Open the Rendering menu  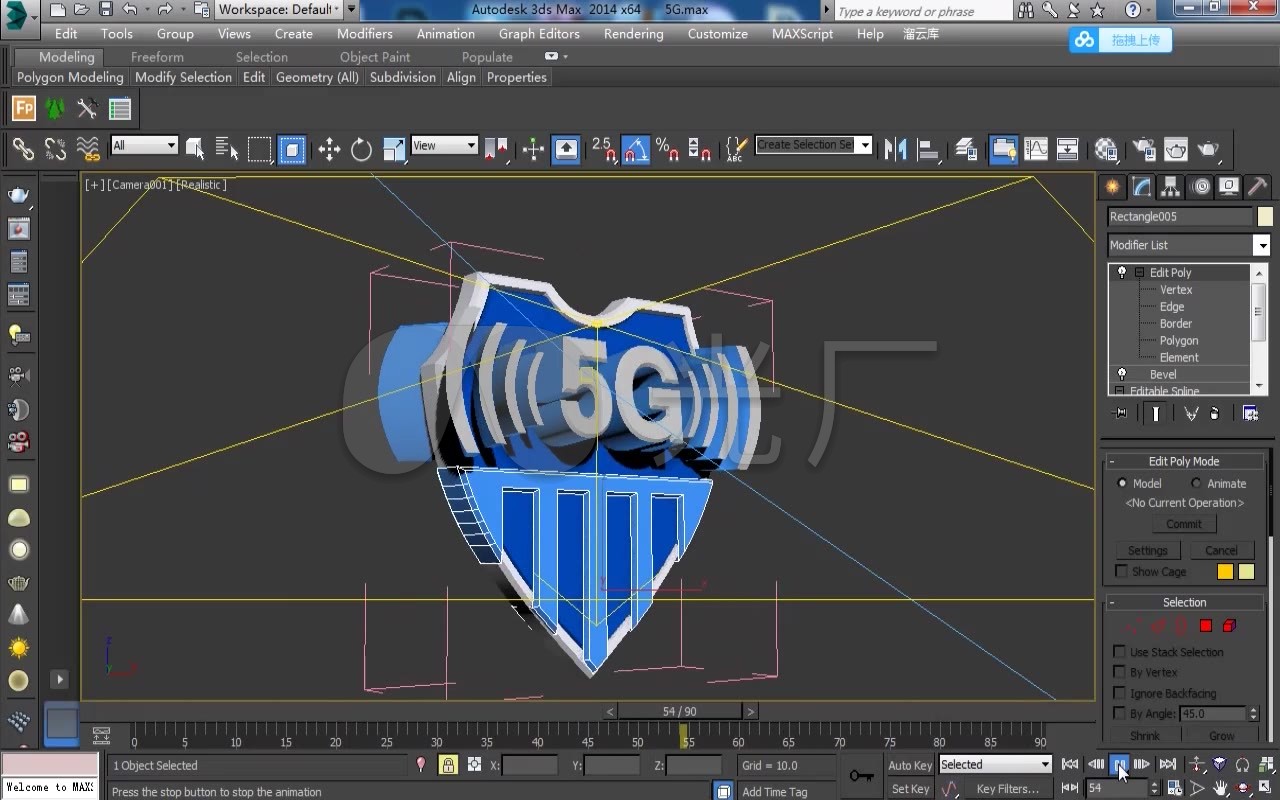633,33
